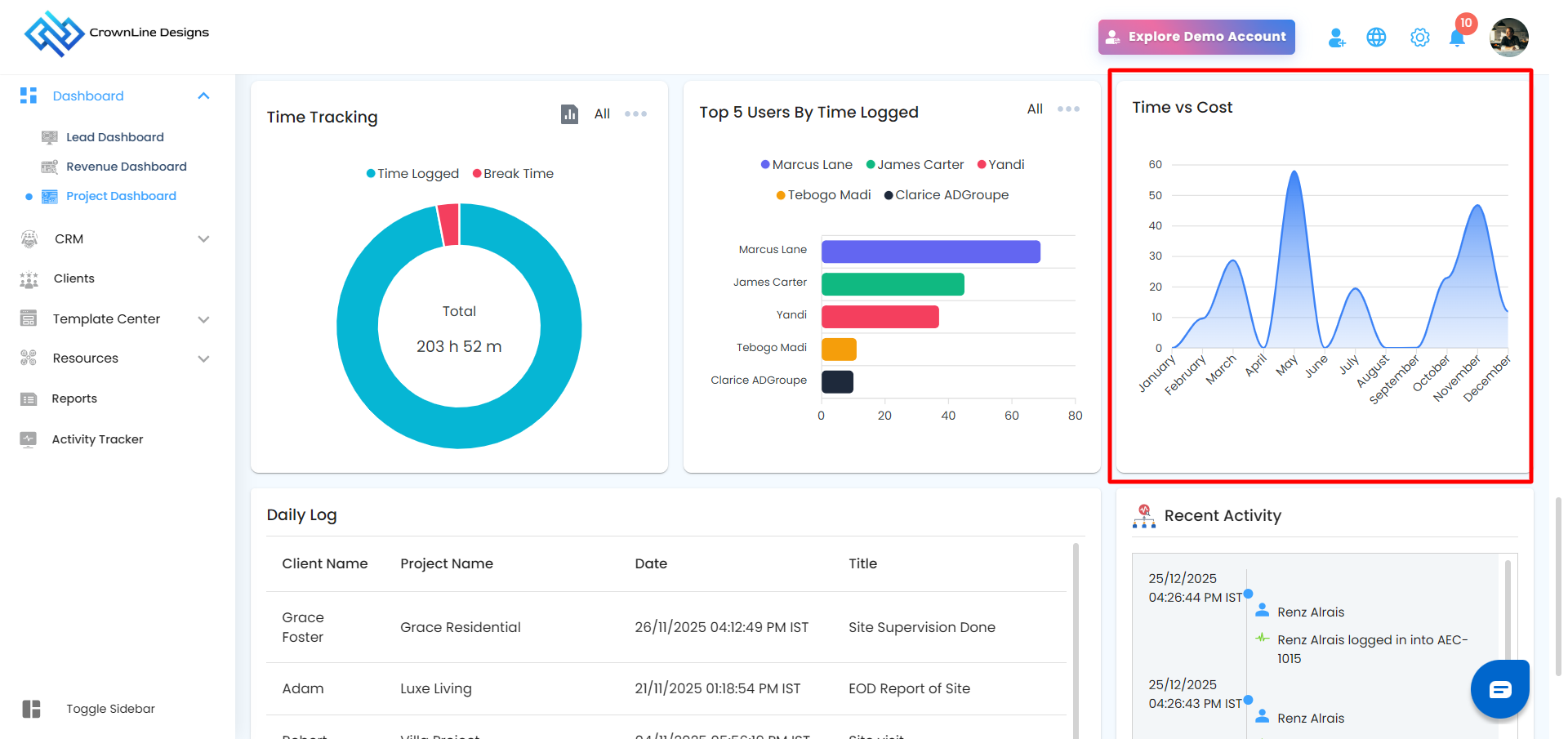
Task: Expand the CRM menu chevron
Action: (203, 239)
